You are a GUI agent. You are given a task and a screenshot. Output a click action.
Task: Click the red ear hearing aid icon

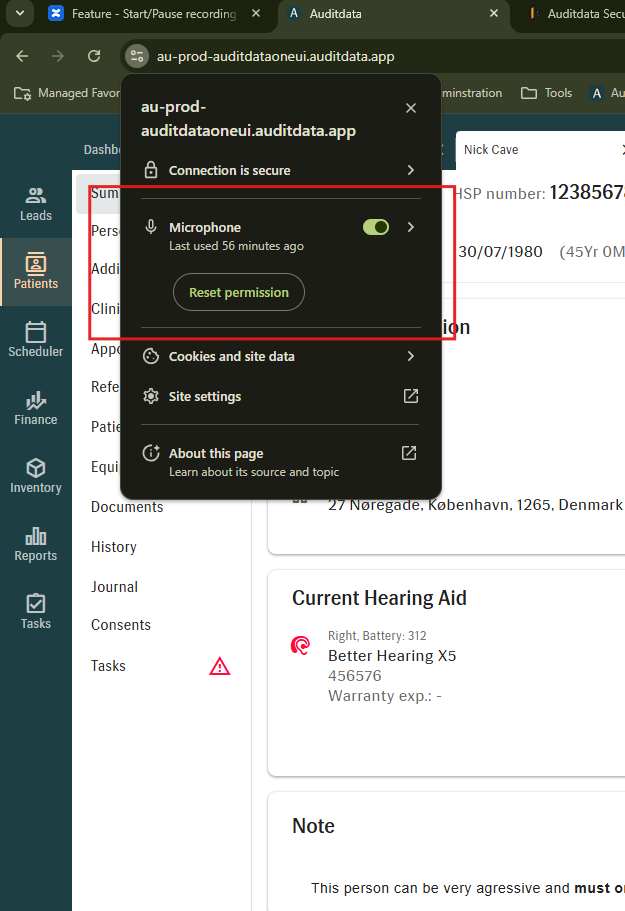(300, 645)
